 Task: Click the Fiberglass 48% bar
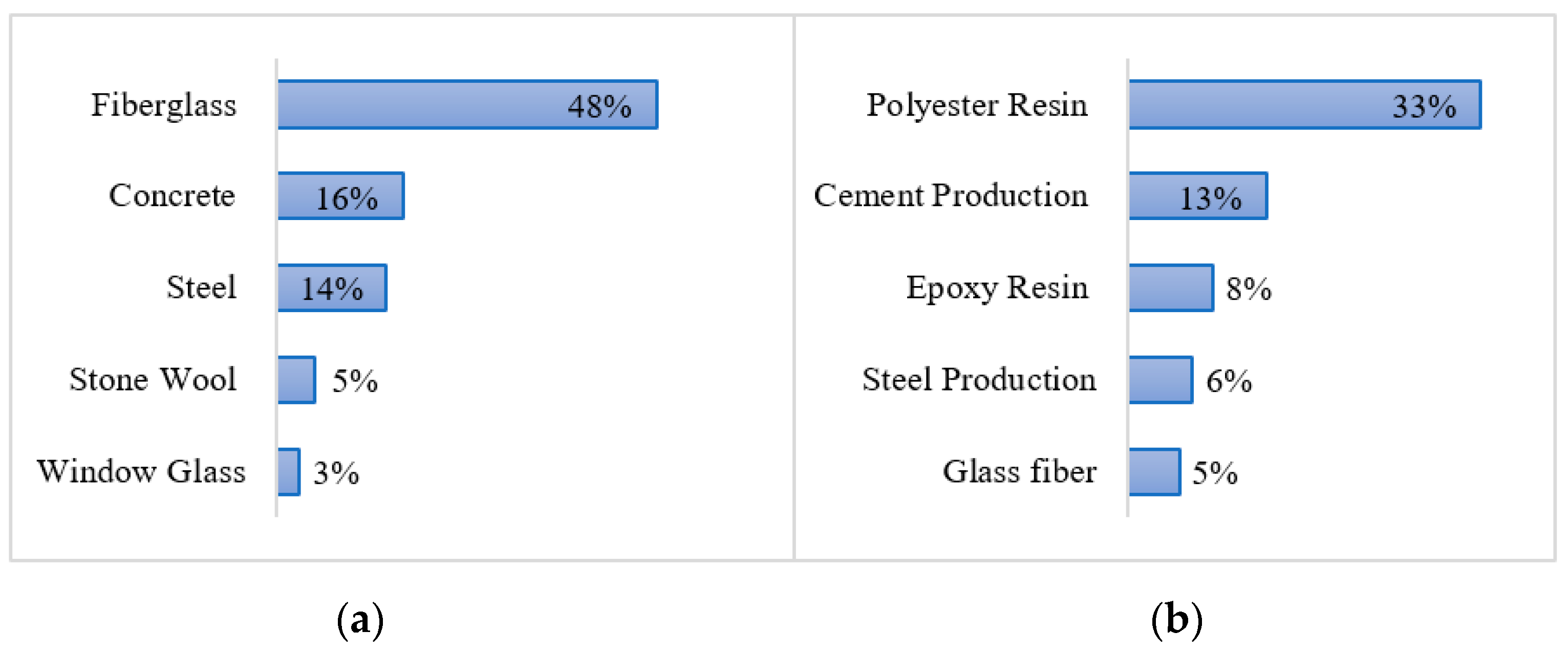pyautogui.click(x=467, y=105)
